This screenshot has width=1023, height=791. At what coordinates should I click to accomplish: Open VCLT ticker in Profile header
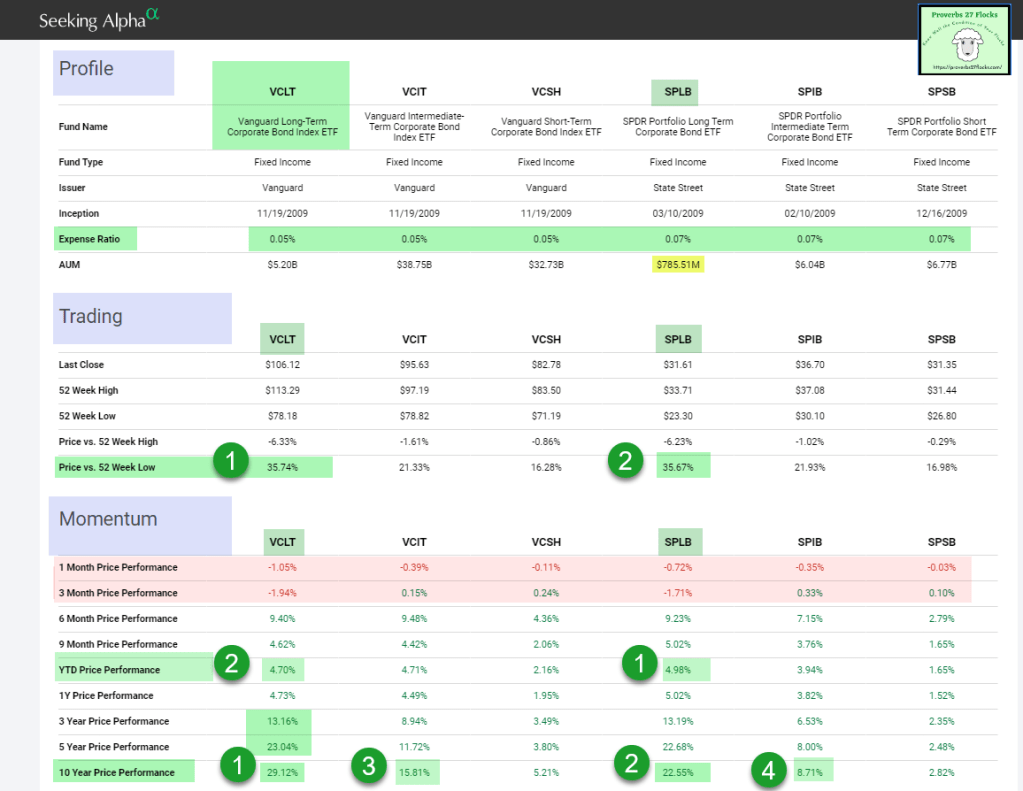click(x=280, y=93)
